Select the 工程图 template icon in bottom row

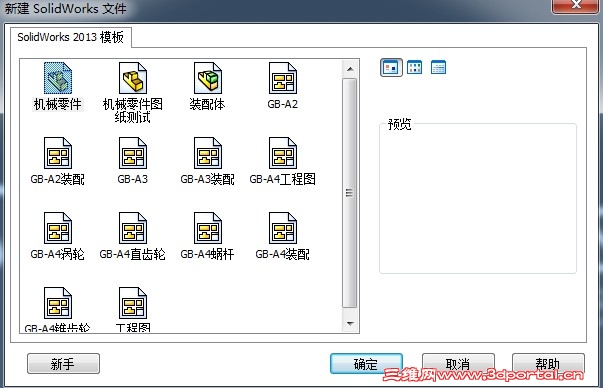(133, 303)
